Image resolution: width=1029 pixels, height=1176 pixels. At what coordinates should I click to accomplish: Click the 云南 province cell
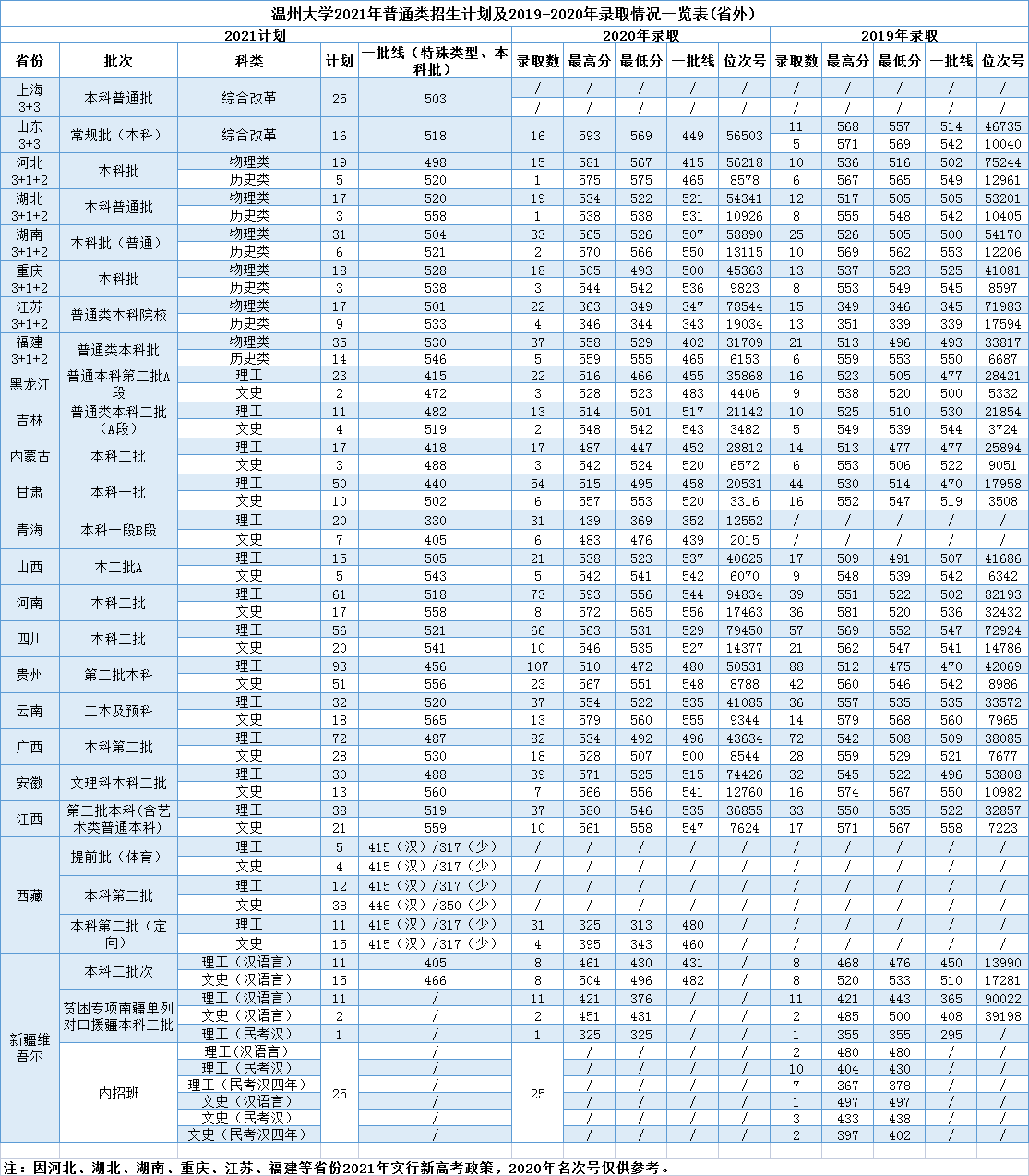tap(30, 711)
